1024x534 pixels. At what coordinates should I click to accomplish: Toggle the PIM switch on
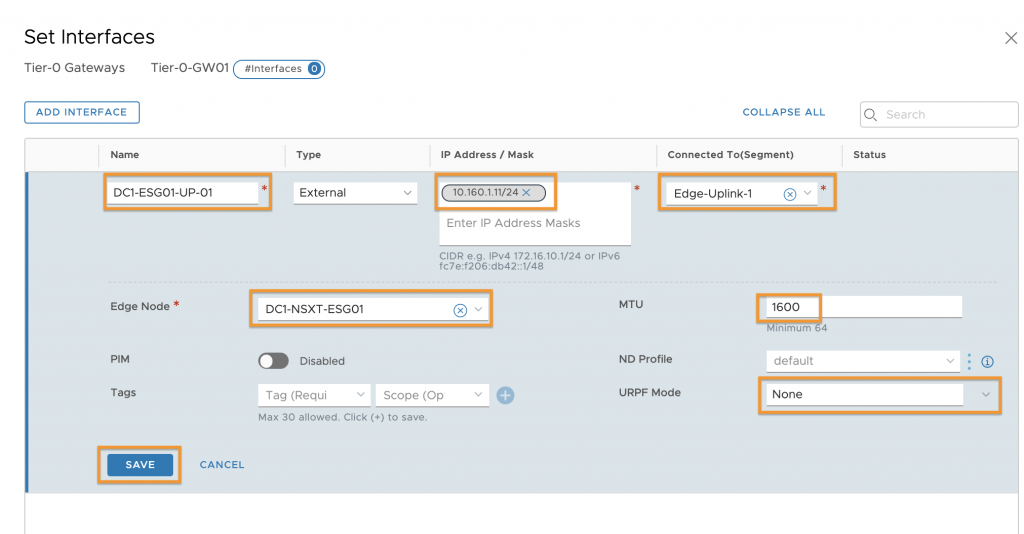pyautogui.click(x=273, y=361)
